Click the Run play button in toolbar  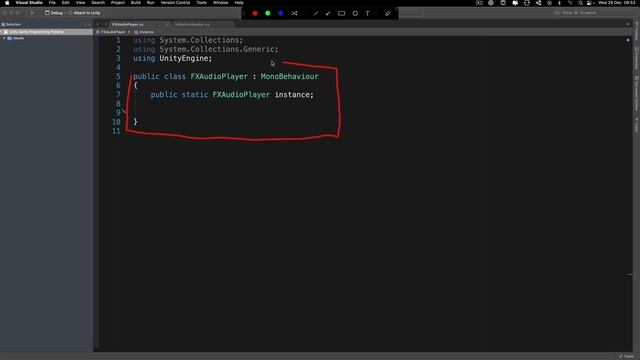(32, 13)
